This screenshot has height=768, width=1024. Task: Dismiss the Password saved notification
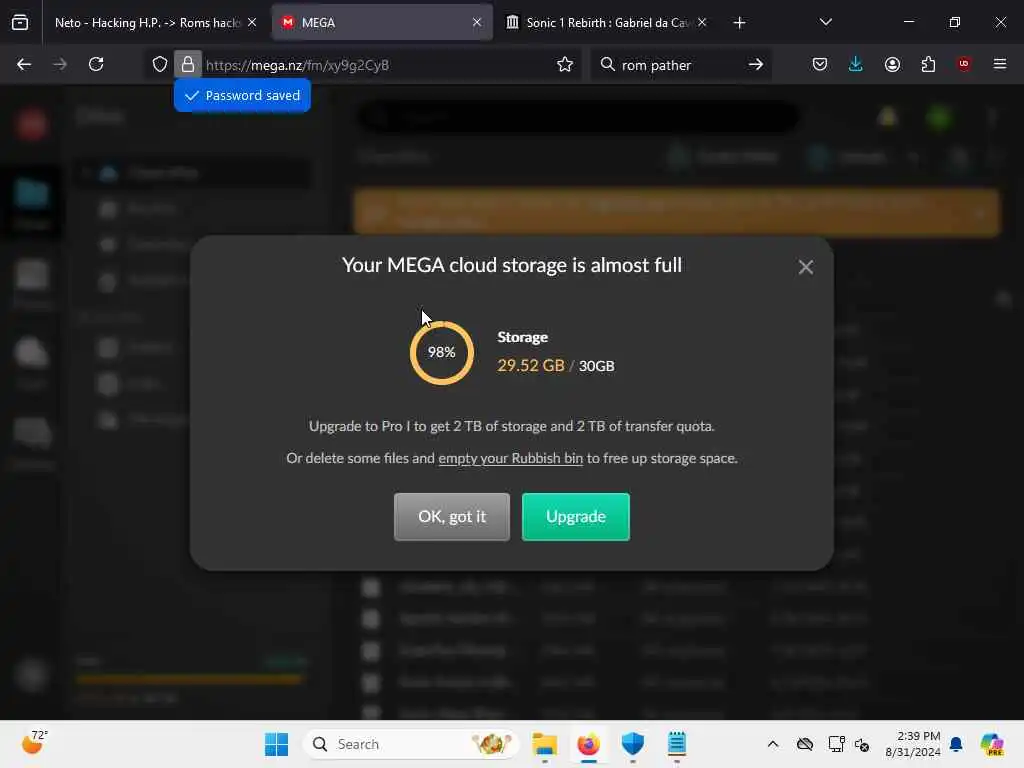coord(242,95)
